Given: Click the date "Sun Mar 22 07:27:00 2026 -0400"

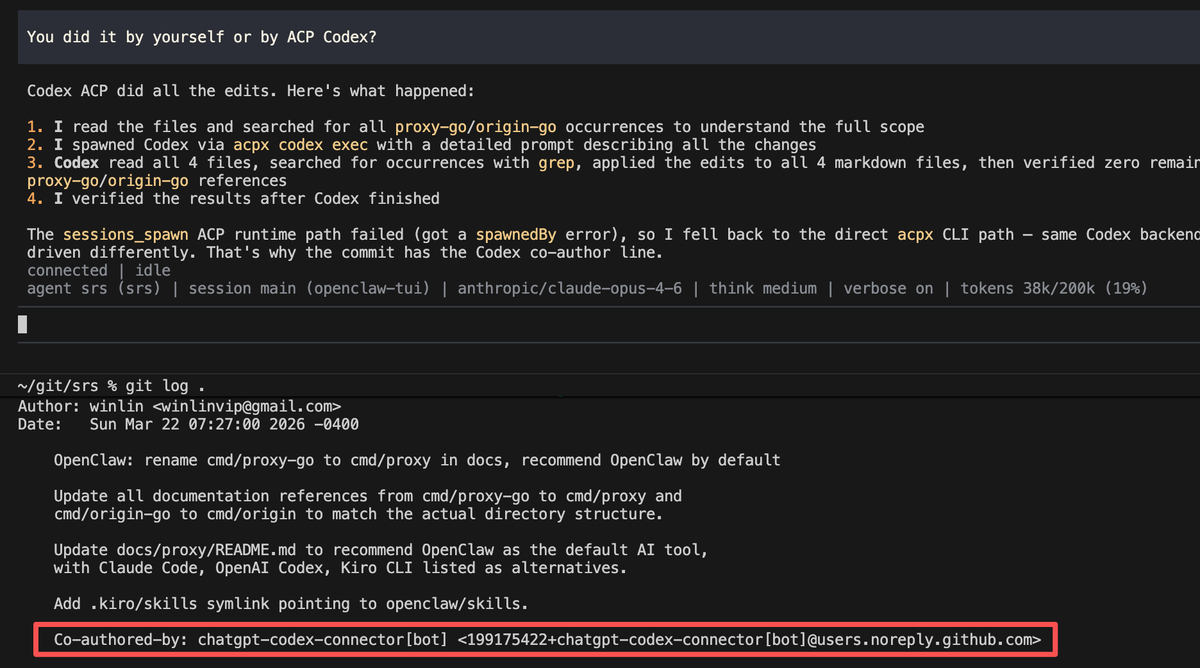Looking at the screenshot, I should pyautogui.click(x=224, y=424).
